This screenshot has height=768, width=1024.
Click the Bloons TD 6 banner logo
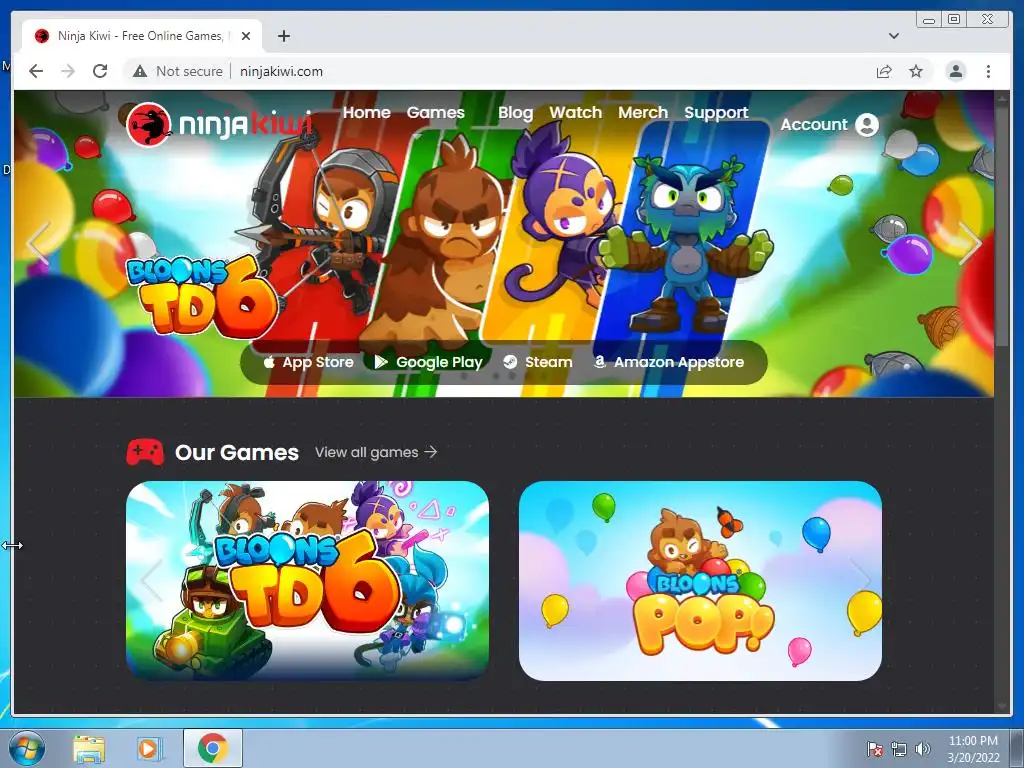201,297
